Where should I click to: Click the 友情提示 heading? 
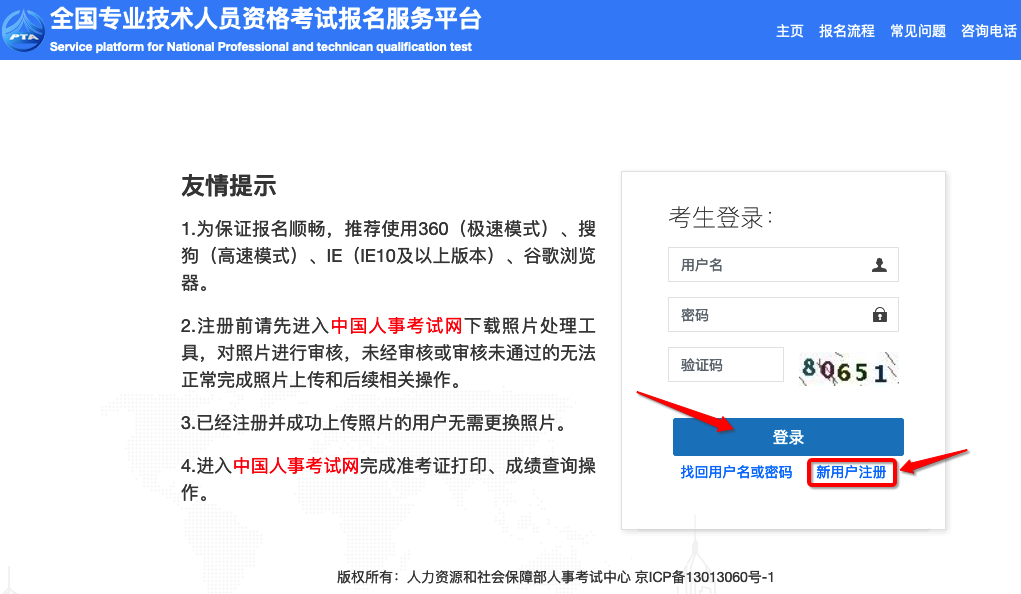click(x=229, y=186)
